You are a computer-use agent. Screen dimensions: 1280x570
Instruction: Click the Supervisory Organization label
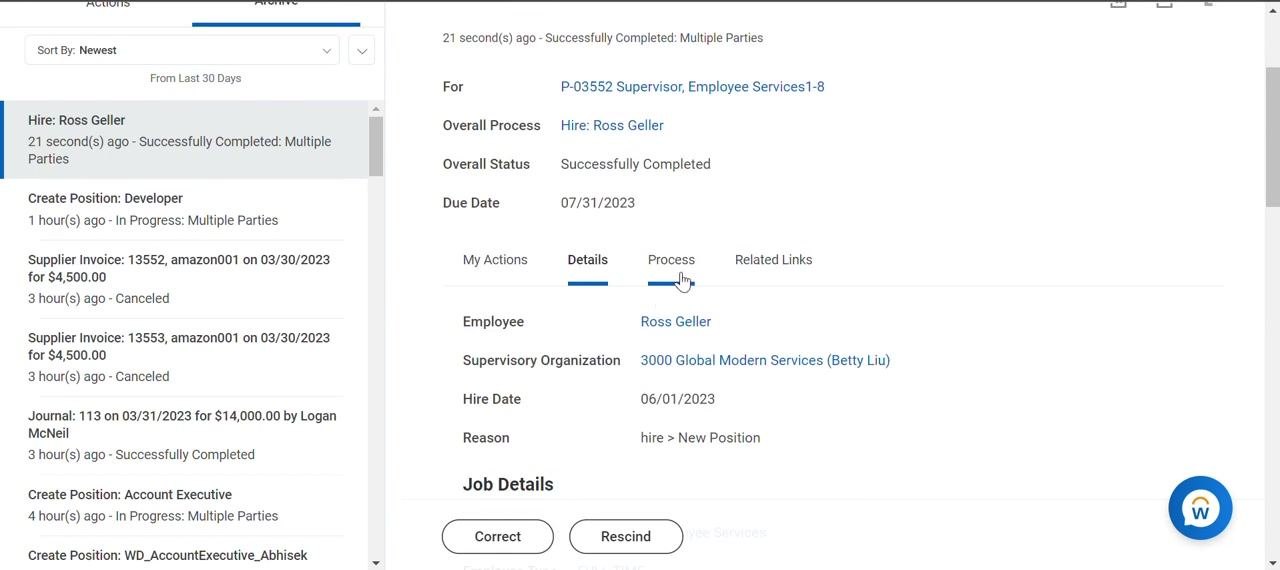[x=542, y=361]
